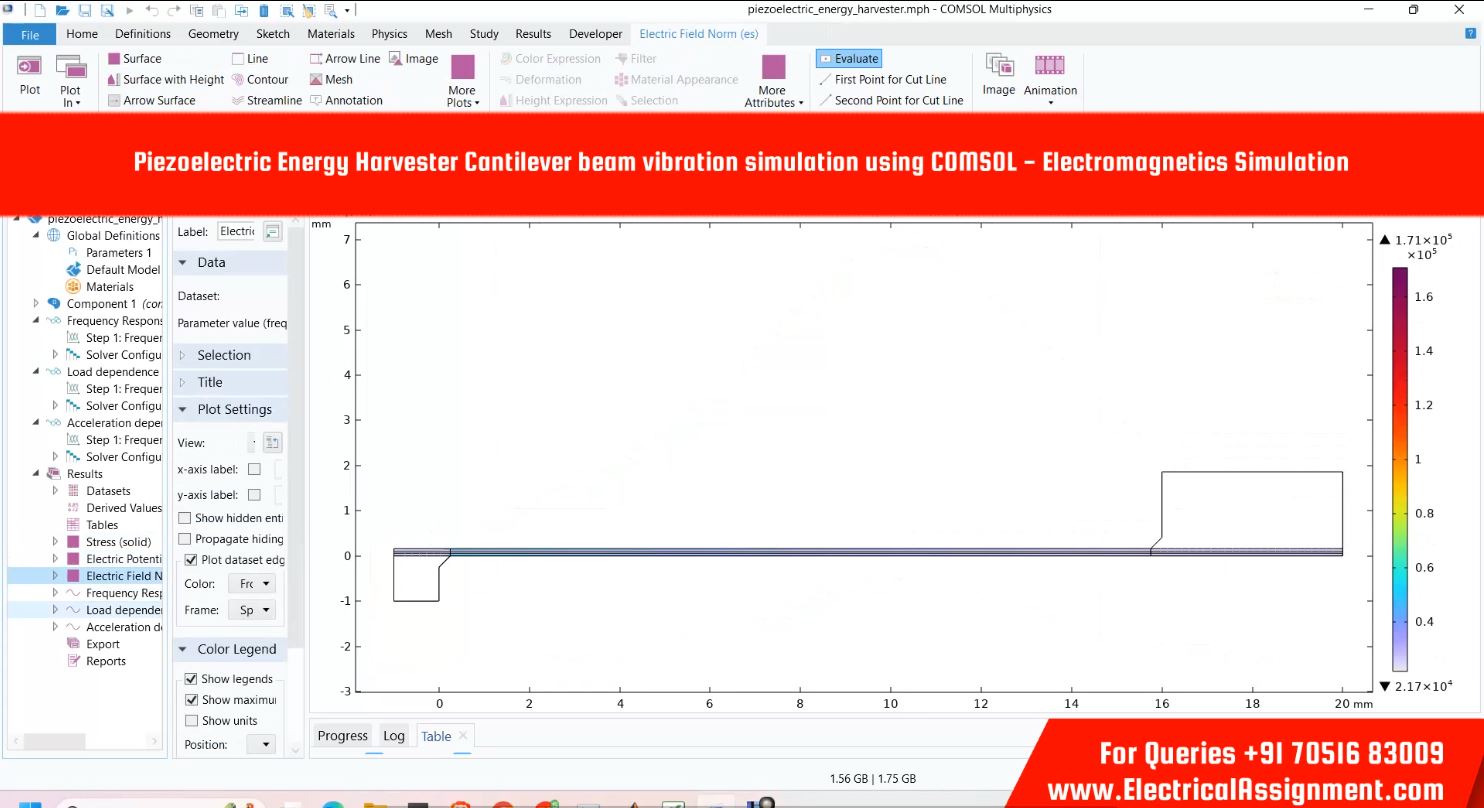Open the Animation tool in the ribbon
This screenshot has width=1484, height=808.
click(1049, 75)
